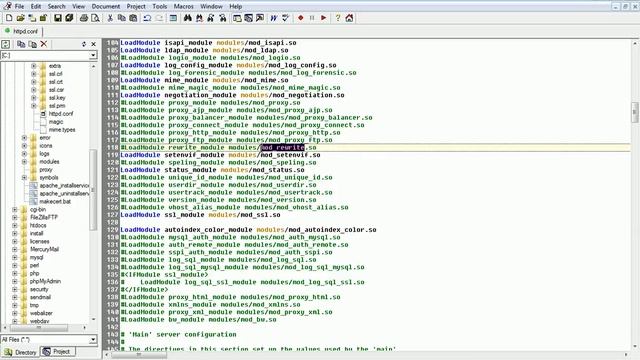Image resolution: width=640 pixels, height=360 pixels.
Task: Expand the htdocs folder node
Action: pos(15,225)
